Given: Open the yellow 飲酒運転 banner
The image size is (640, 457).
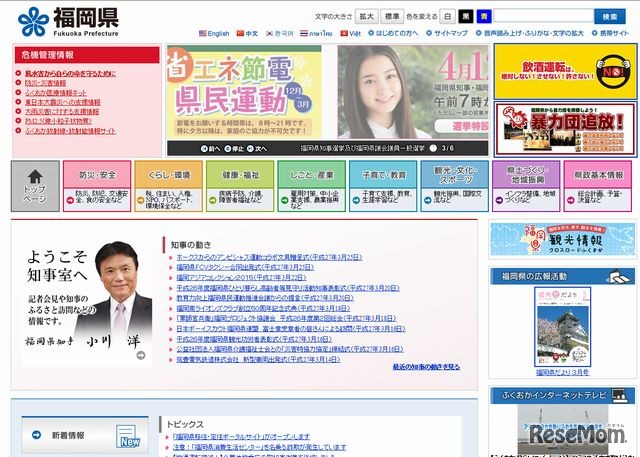Looking at the screenshot, I should click(x=565, y=71).
